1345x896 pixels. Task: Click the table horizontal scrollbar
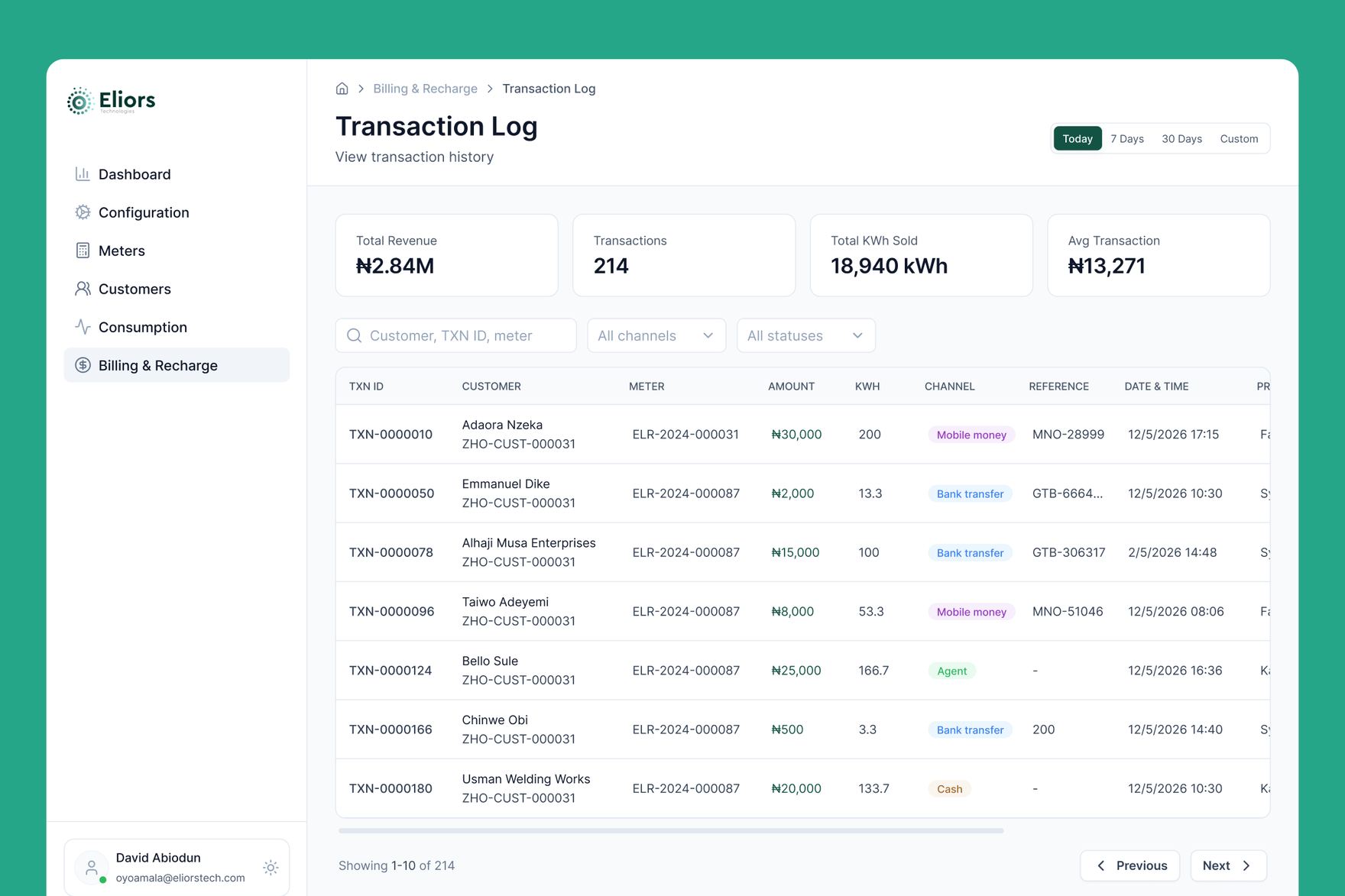pos(671,830)
